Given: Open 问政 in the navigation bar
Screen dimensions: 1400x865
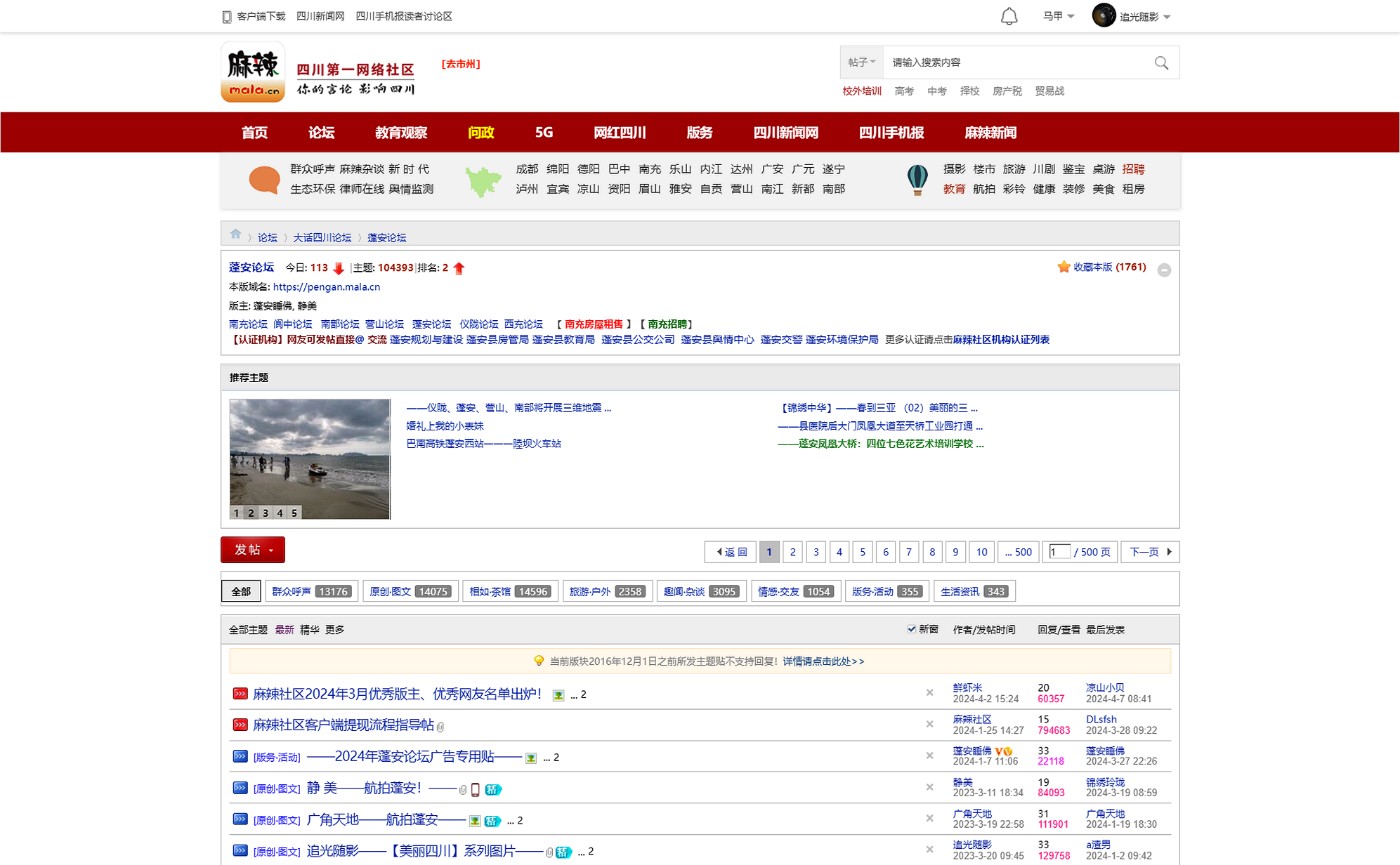Looking at the screenshot, I should click(x=481, y=132).
